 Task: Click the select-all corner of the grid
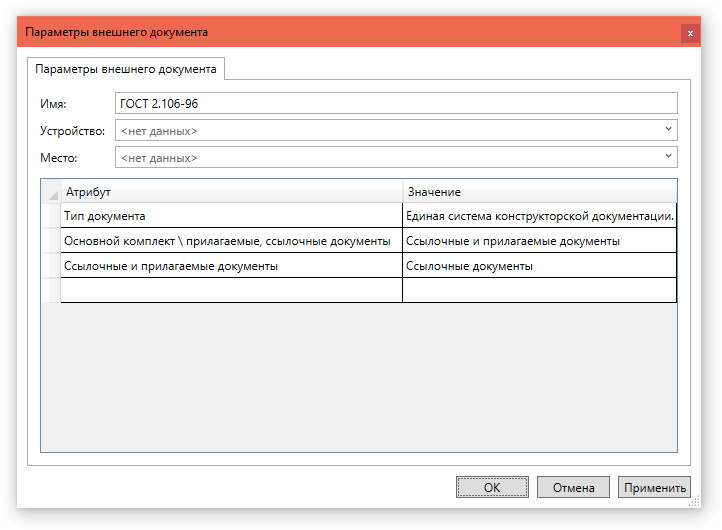51,192
